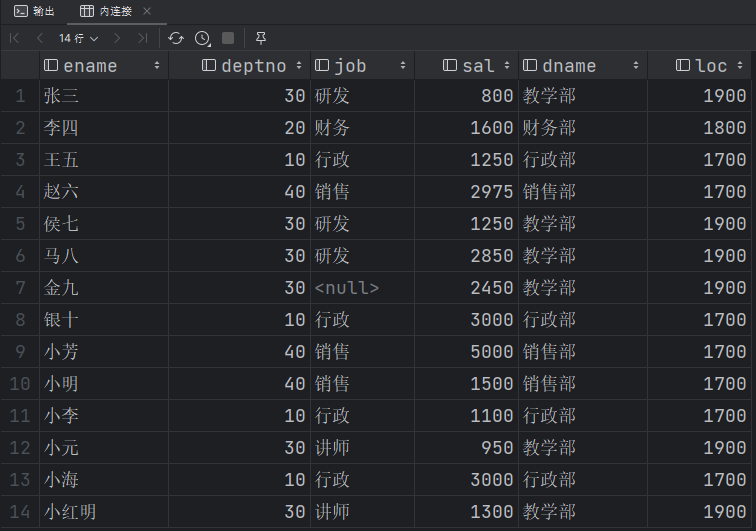Switch to the 输出 tab
Image resolution: width=756 pixels, height=531 pixels.
(x=34, y=11)
